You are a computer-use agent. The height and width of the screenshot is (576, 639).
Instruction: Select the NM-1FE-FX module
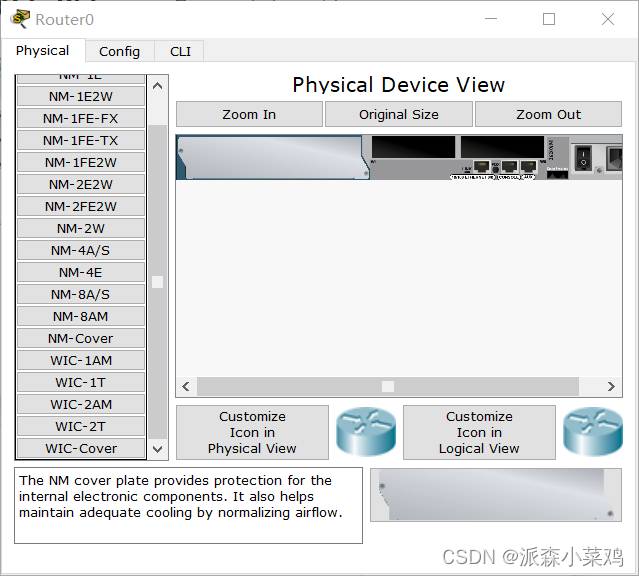[x=81, y=119]
